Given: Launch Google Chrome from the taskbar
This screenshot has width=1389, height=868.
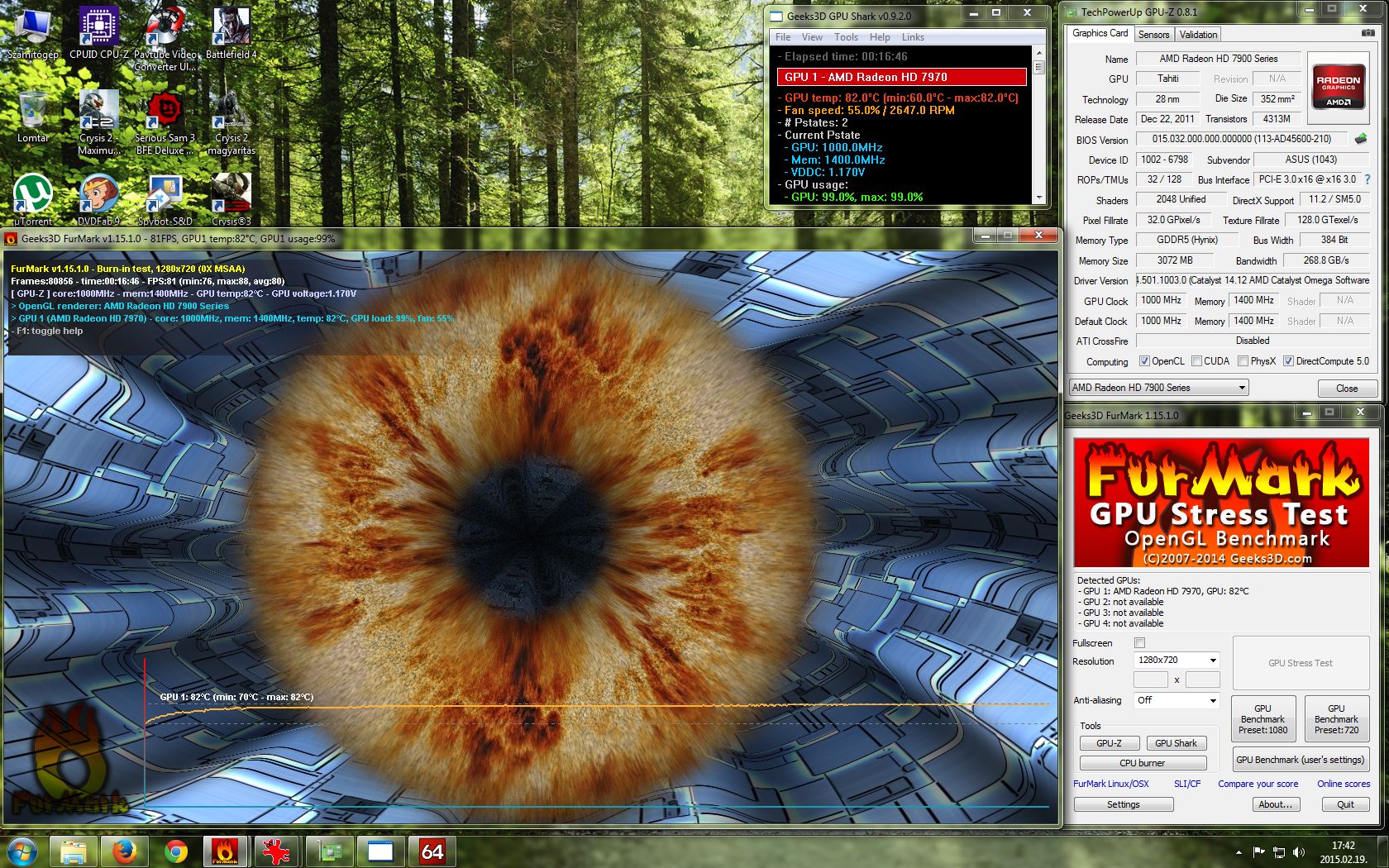Looking at the screenshot, I should 175,851.
